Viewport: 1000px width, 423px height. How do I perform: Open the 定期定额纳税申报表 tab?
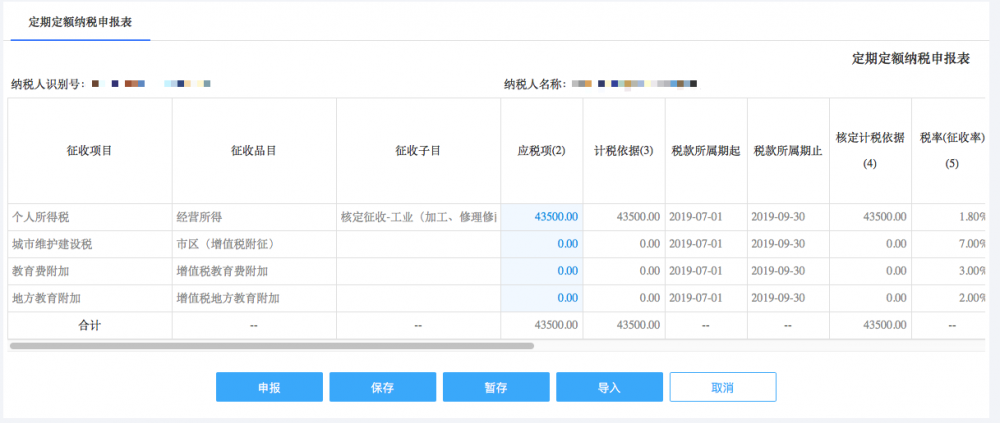pos(80,21)
